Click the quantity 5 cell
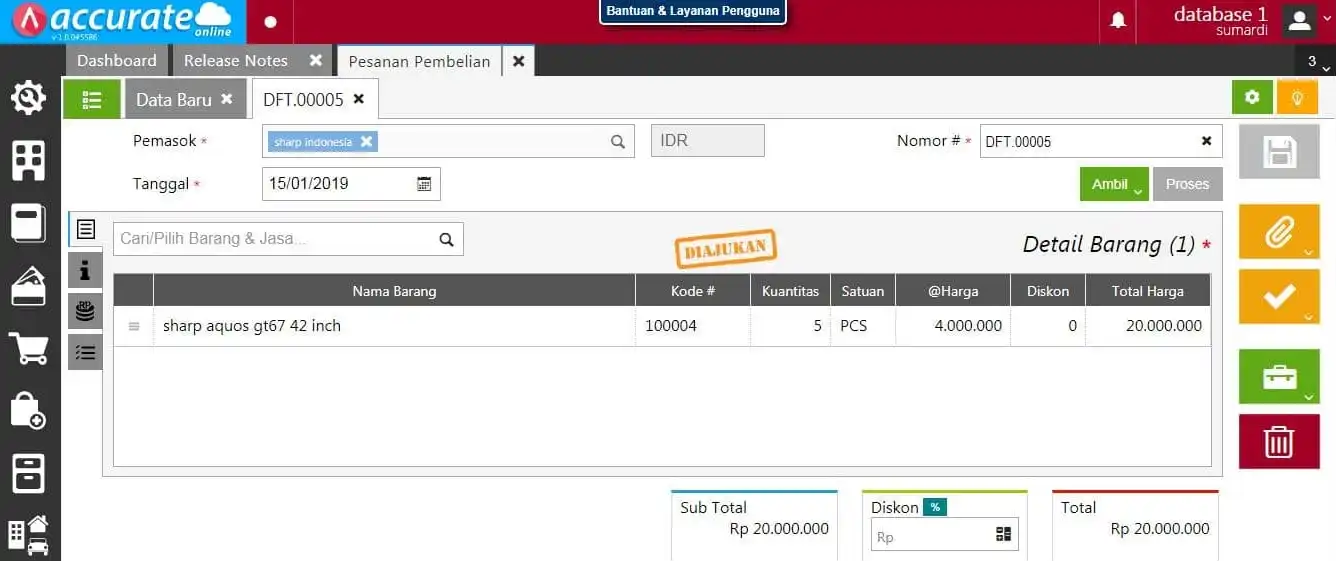 click(790, 326)
